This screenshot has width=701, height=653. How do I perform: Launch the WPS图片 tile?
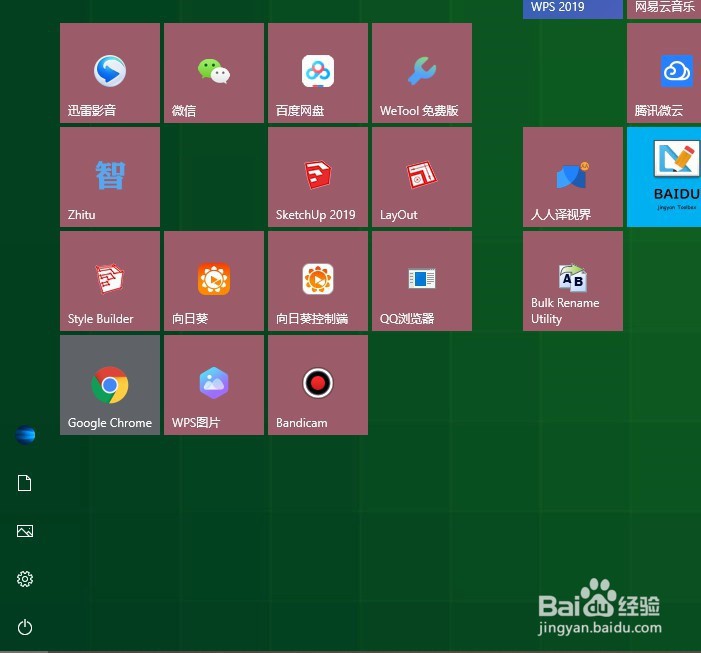214,385
